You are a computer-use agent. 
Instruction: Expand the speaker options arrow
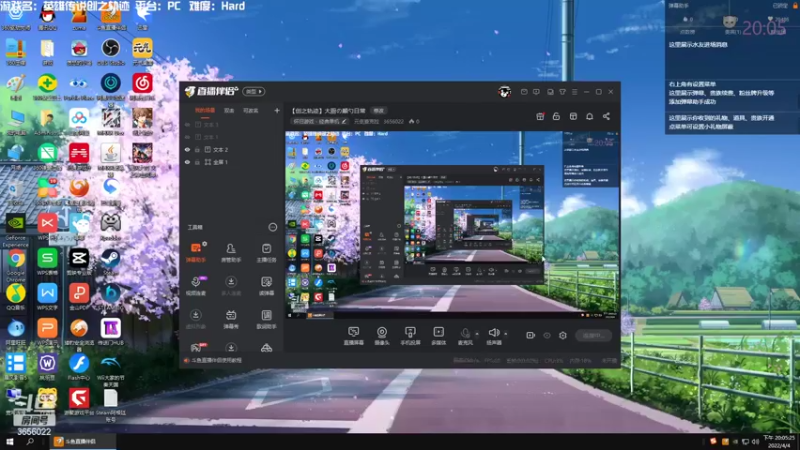point(506,334)
